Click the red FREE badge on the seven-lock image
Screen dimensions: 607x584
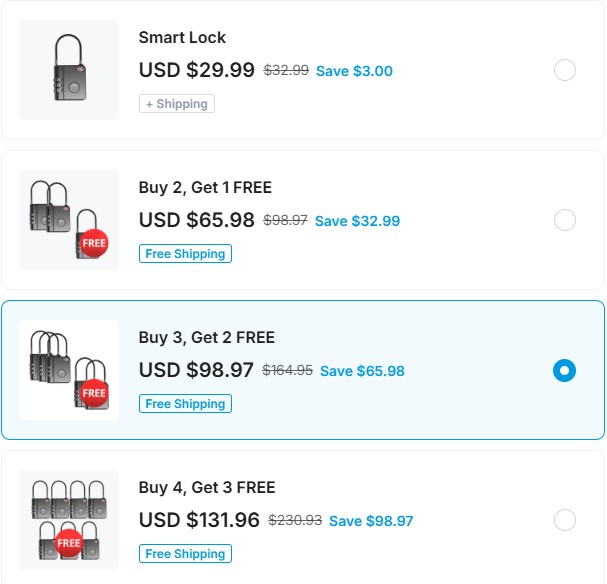pos(69,543)
